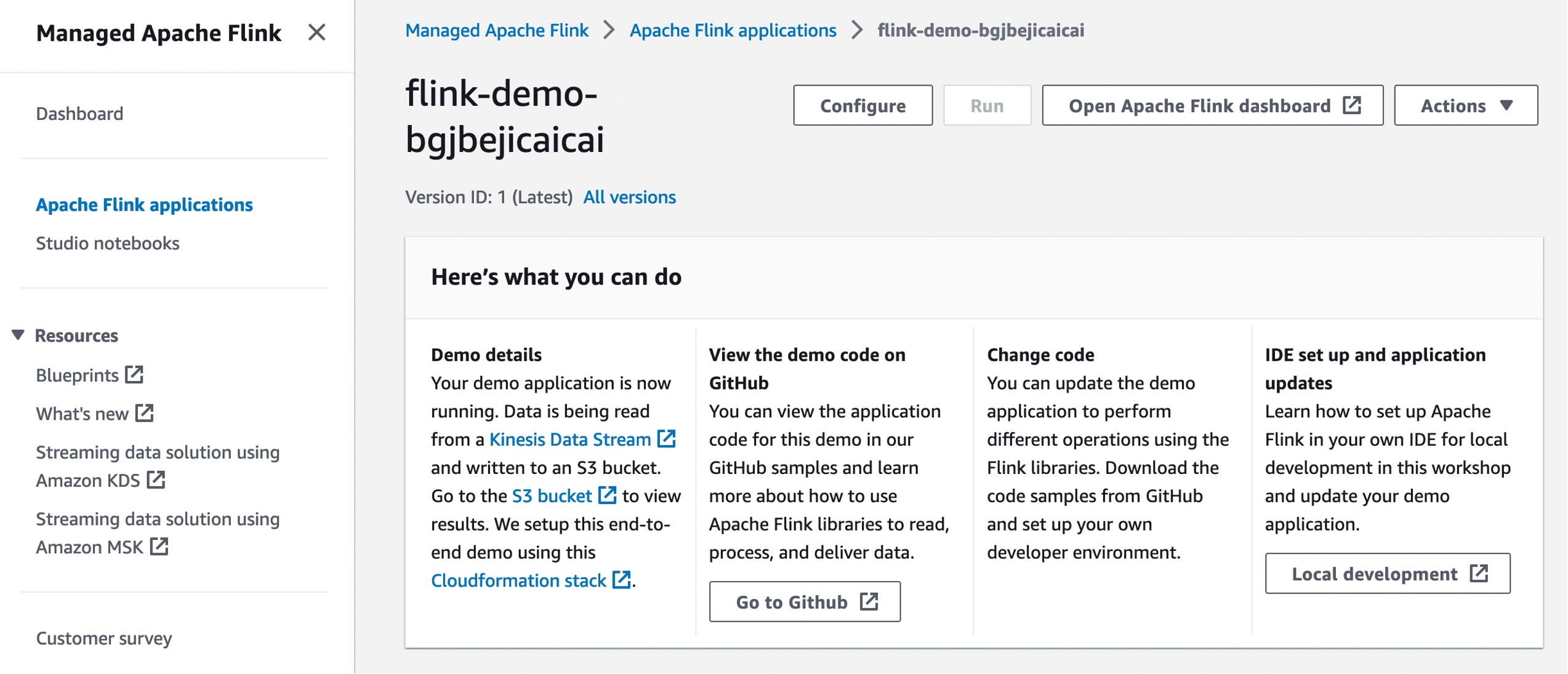Click View the demo code on GitHub heading
This screenshot has height=674, width=1568.
(807, 369)
